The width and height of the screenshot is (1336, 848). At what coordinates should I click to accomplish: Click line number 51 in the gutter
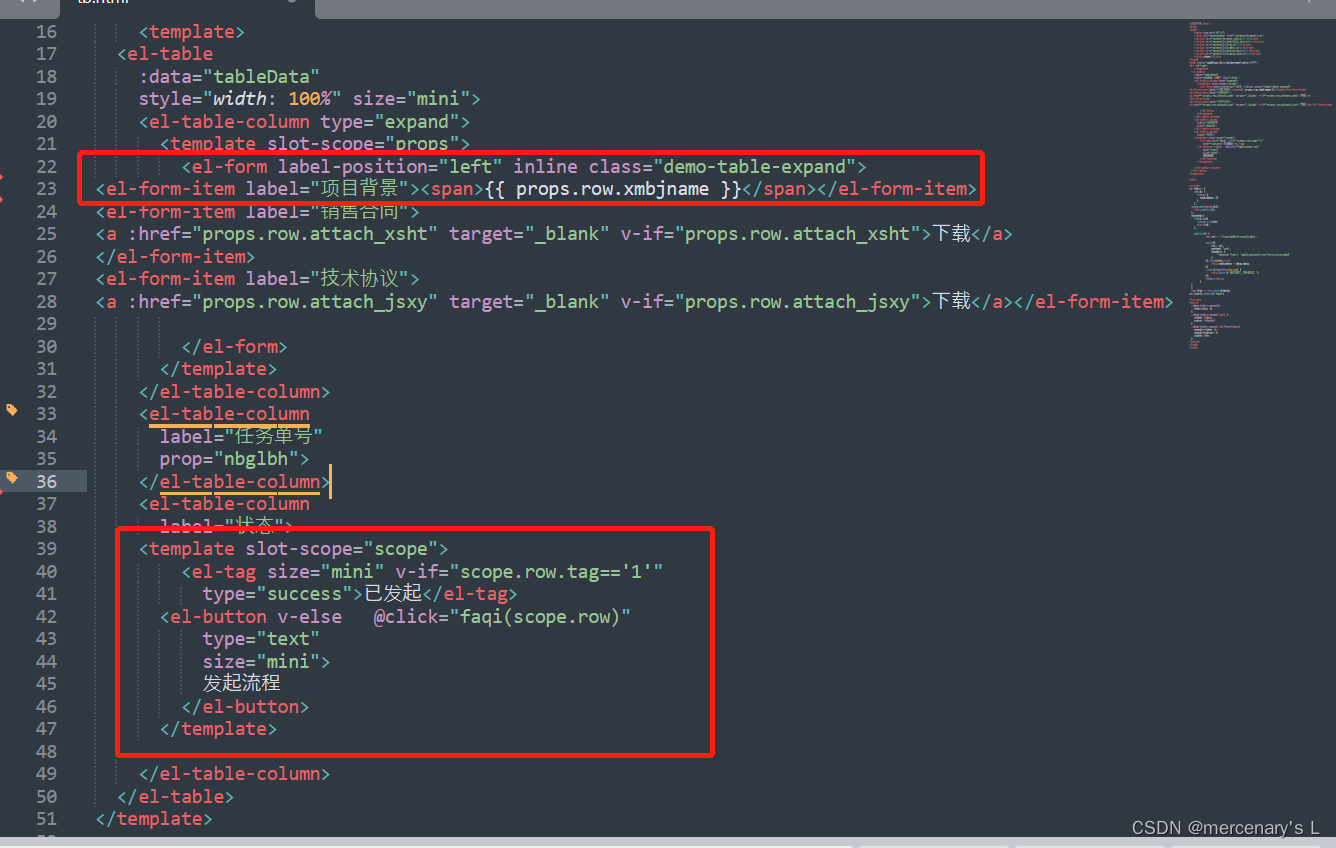46,819
